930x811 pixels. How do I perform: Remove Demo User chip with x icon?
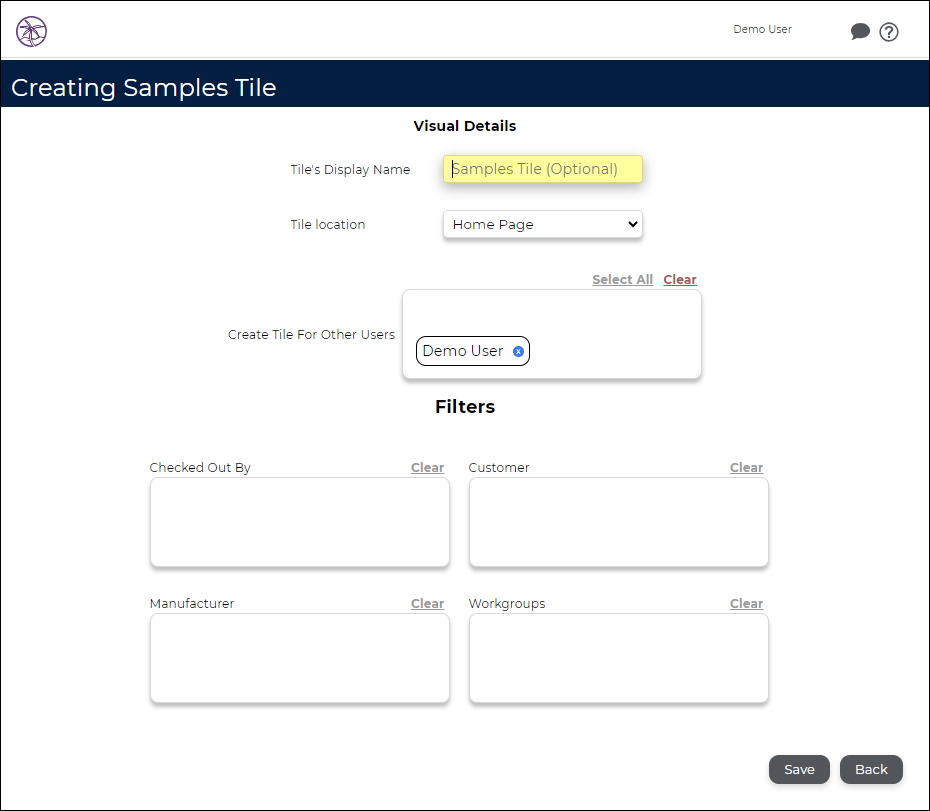pyautogui.click(x=518, y=351)
